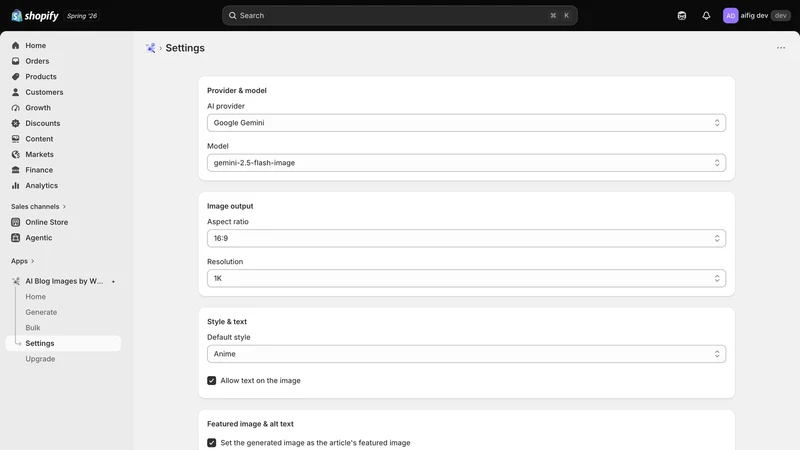Click the Orders inbox icon
Screen dimensions: 800x450
pos(15,61)
